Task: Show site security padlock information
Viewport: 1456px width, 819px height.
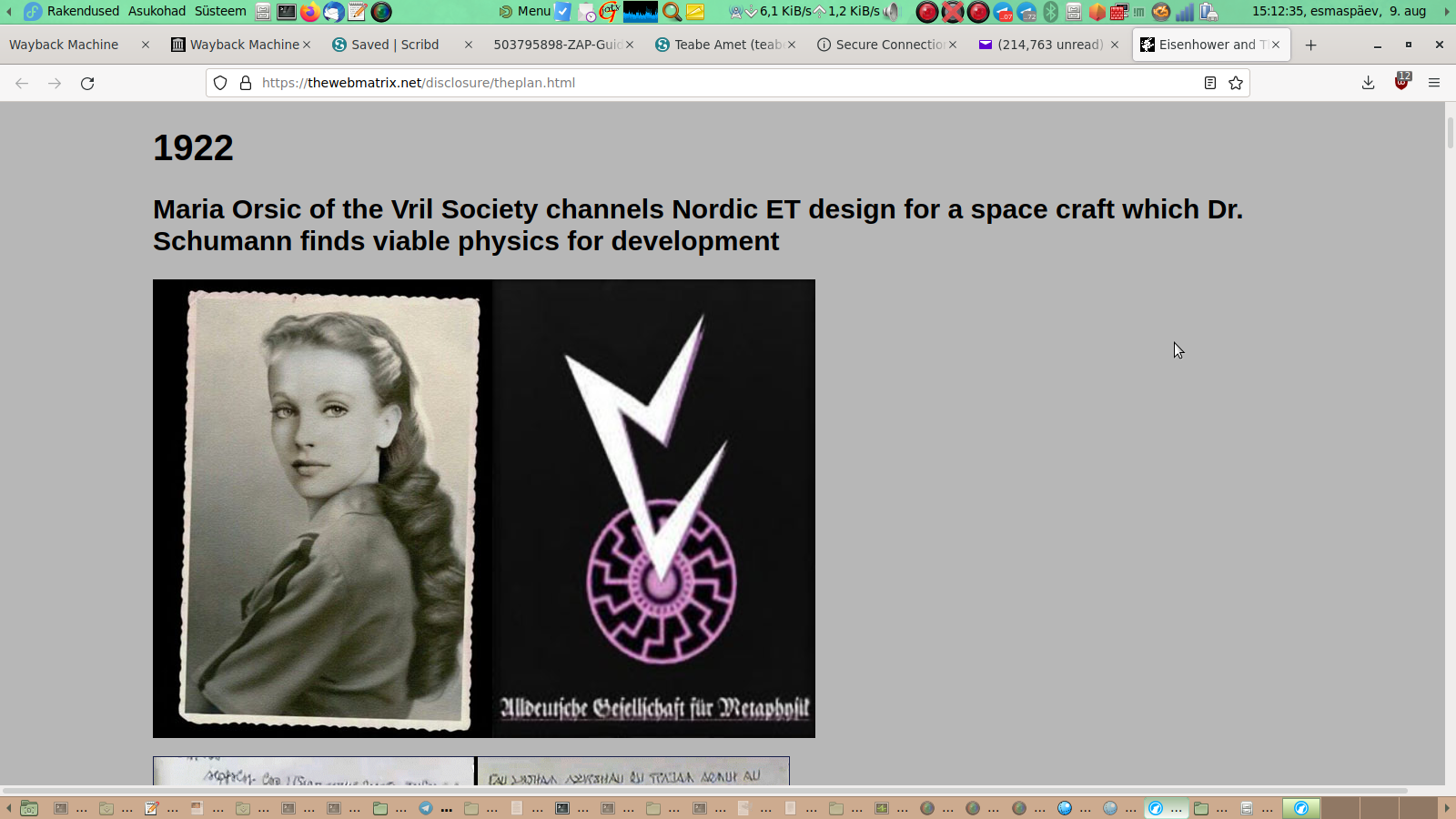Action: [x=245, y=83]
